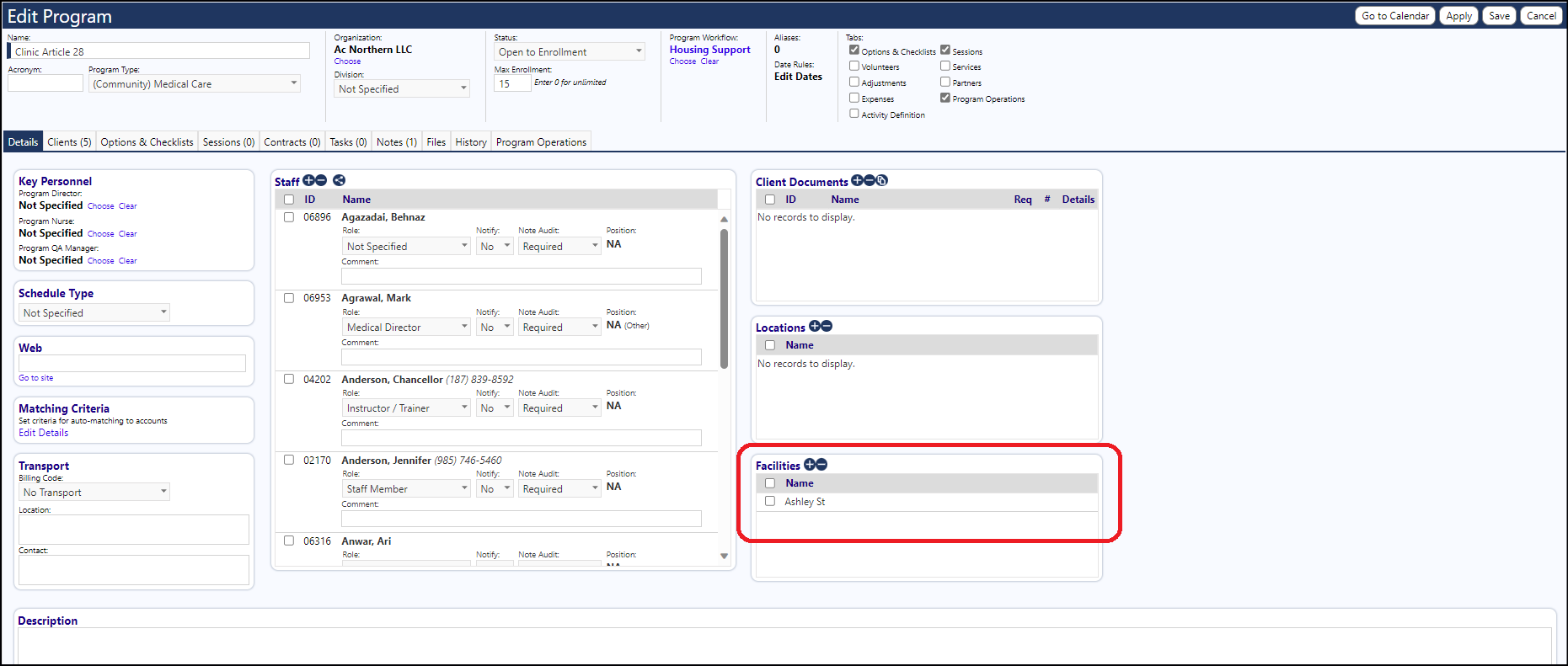Choose an organization via the Choose link
Viewport: 1568px width, 666px height.
point(347,61)
